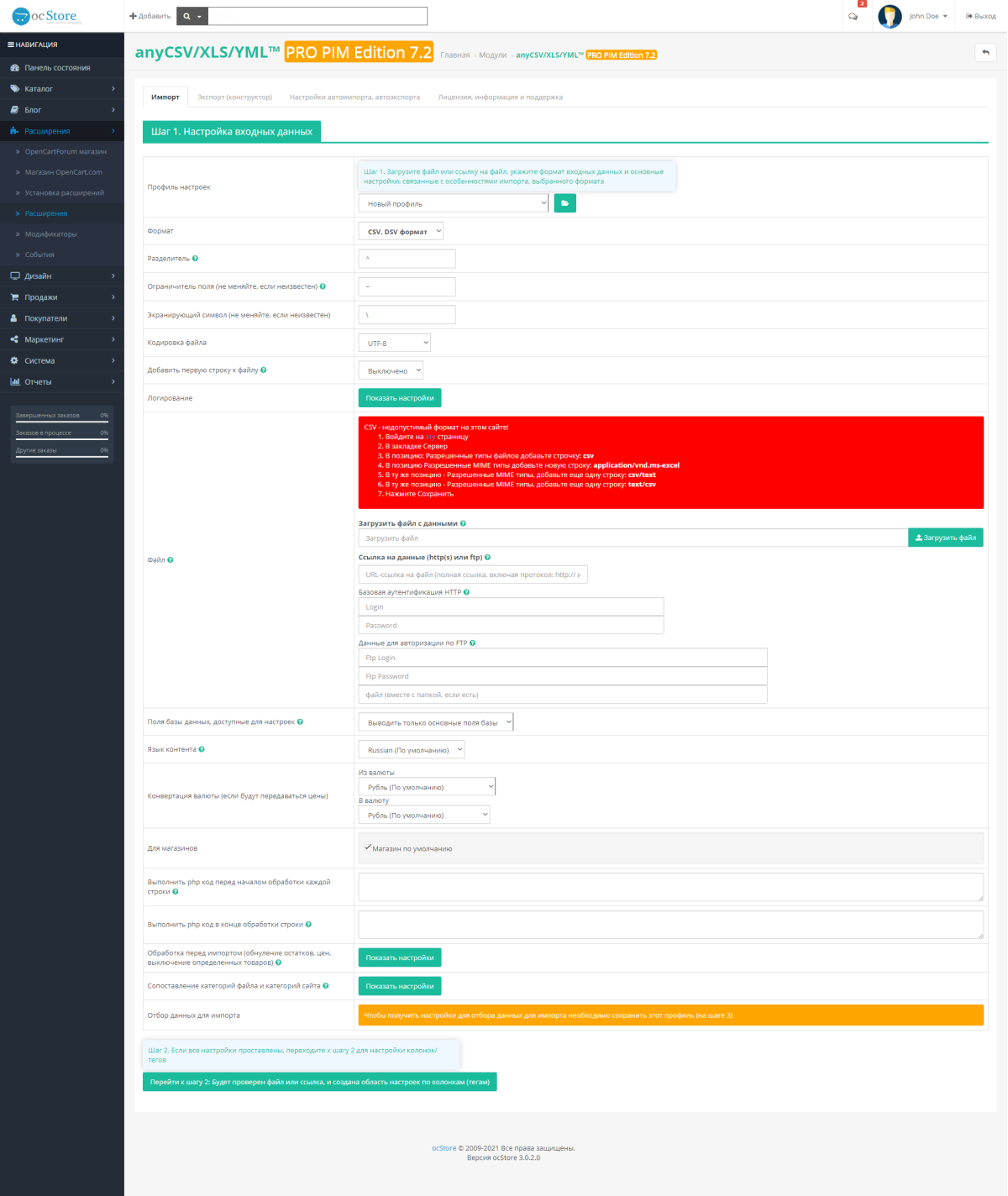Viewport: 1008px width, 1196px height.
Task: Switch to Экспорт (конструктор) tab
Action: coord(234,97)
